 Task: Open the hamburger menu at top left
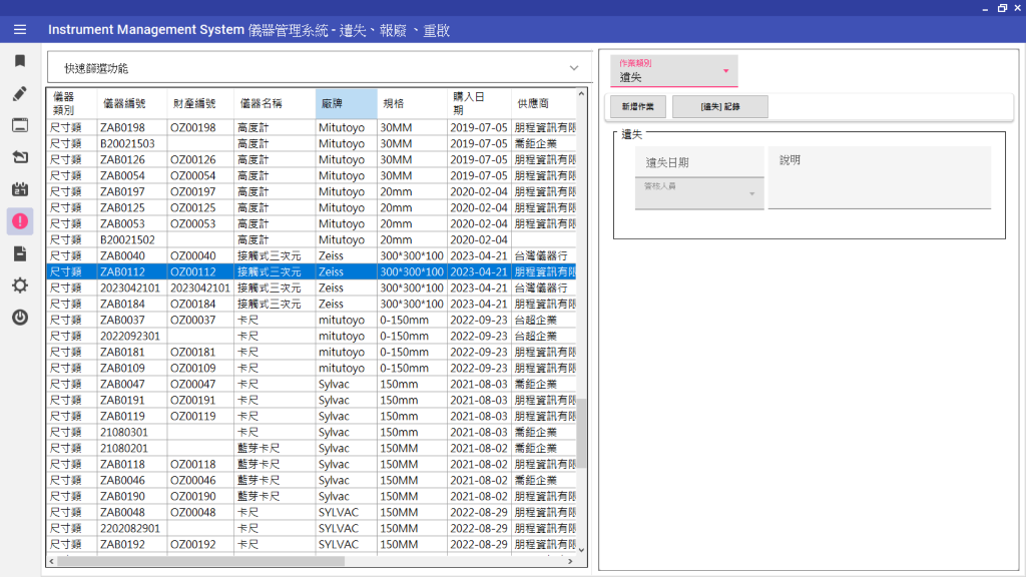[x=19, y=29]
